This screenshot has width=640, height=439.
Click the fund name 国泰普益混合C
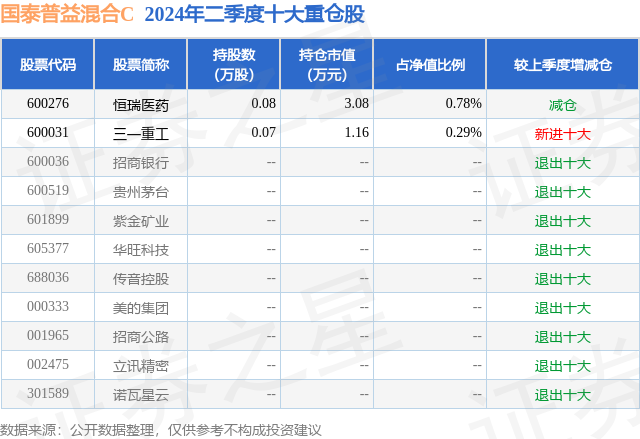coord(67,13)
